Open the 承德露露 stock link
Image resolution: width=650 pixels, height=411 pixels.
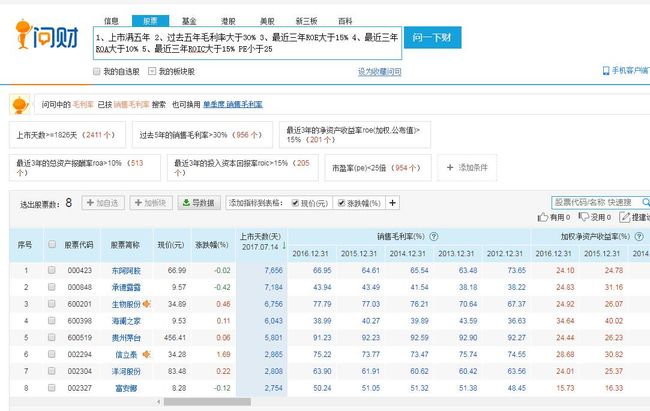click(x=126, y=287)
